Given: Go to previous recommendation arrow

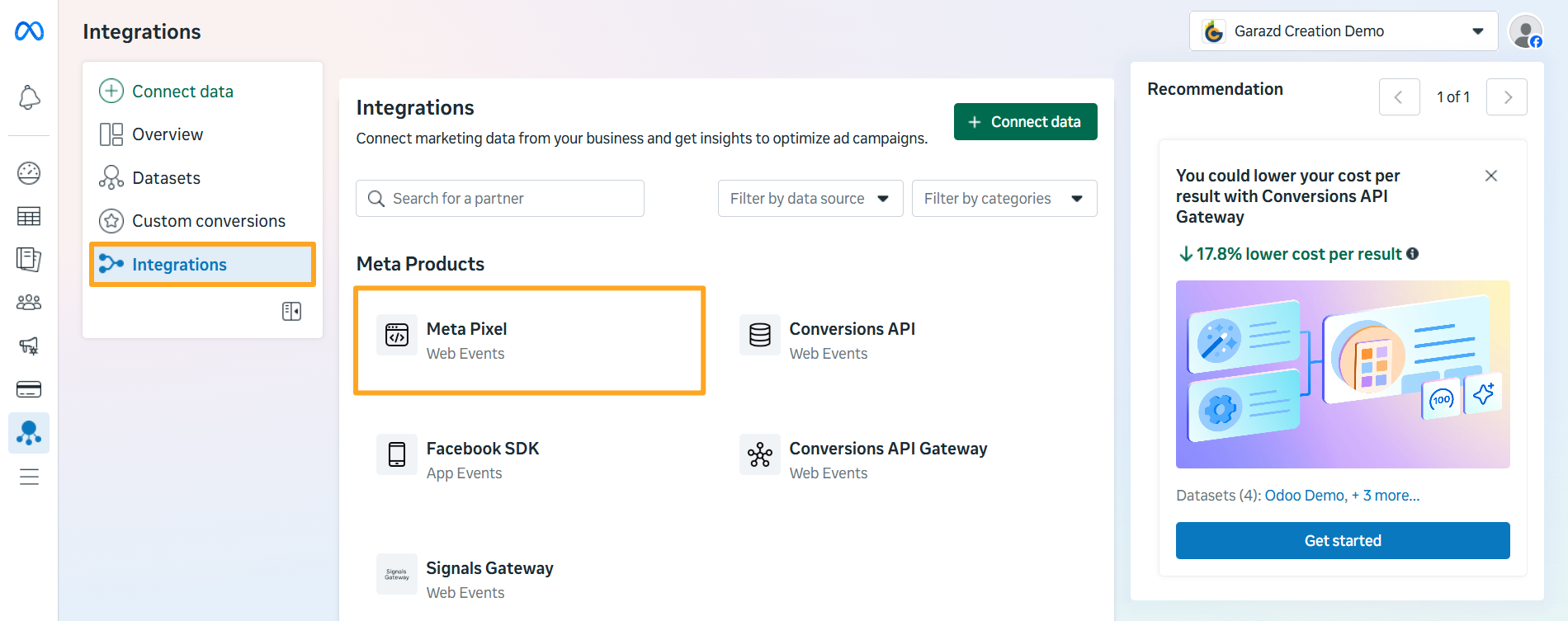Looking at the screenshot, I should [x=1400, y=97].
